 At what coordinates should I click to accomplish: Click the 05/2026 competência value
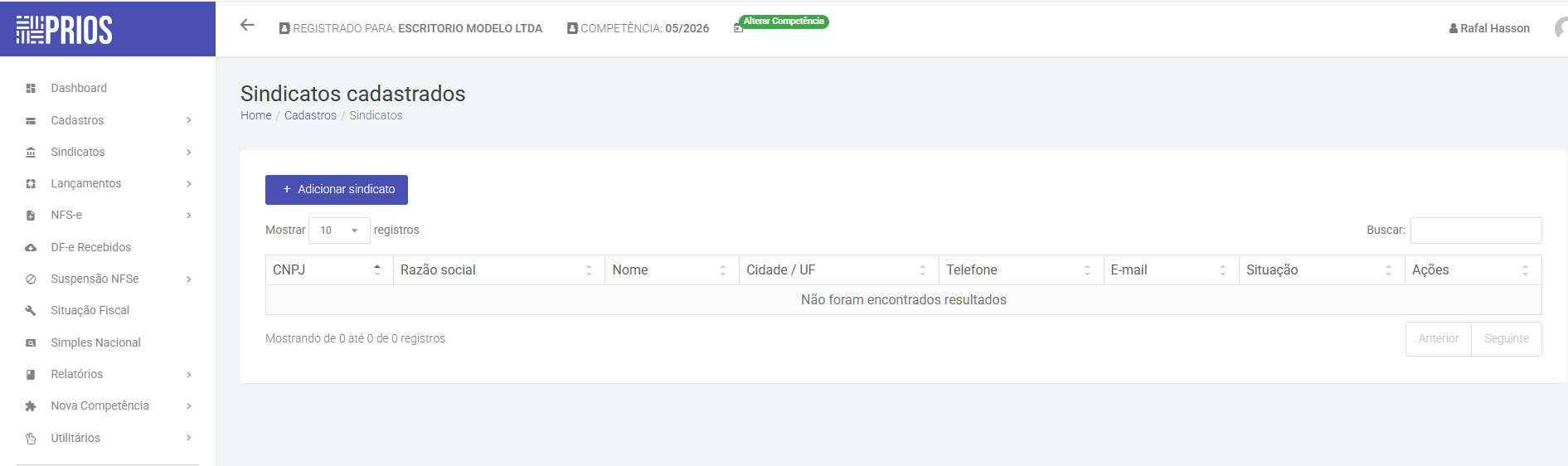687,28
